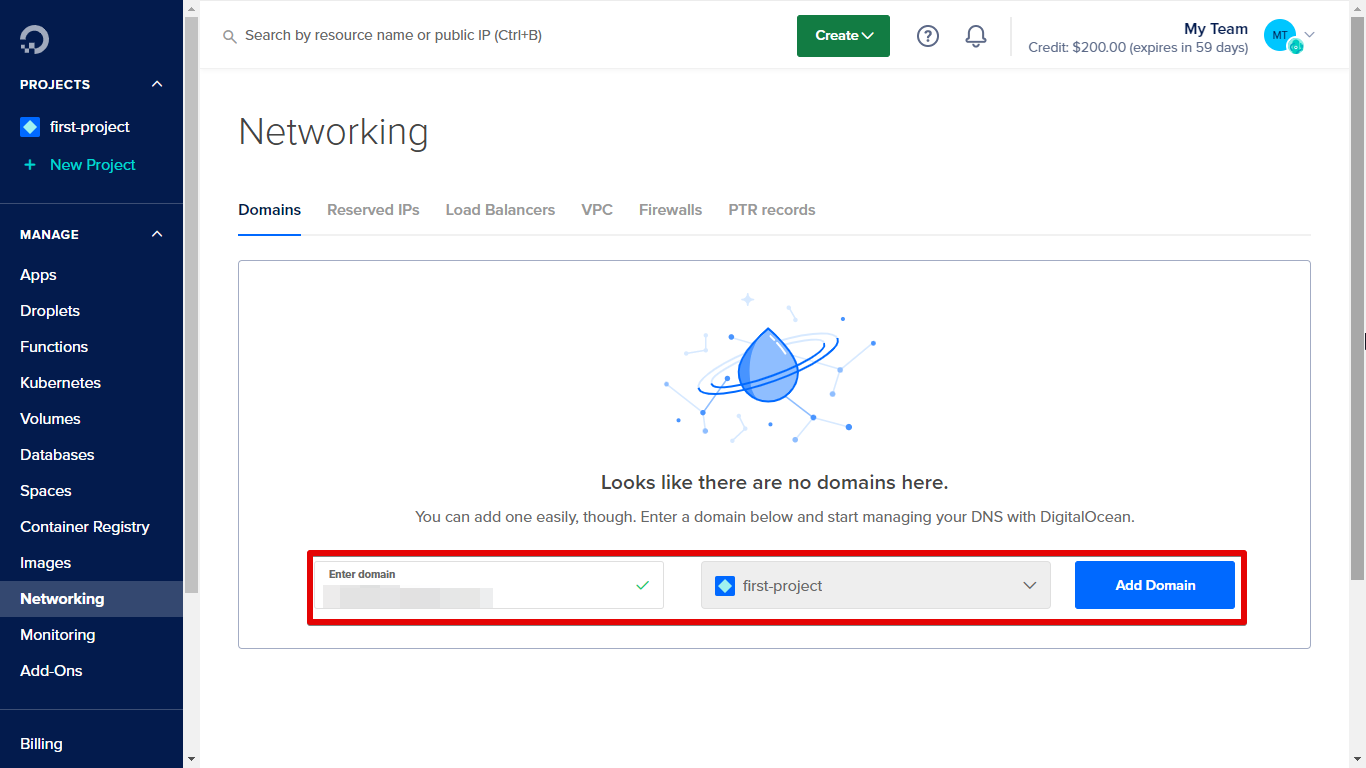Switch to the PTR records tab
Viewport: 1366px width, 768px height.
tap(772, 210)
